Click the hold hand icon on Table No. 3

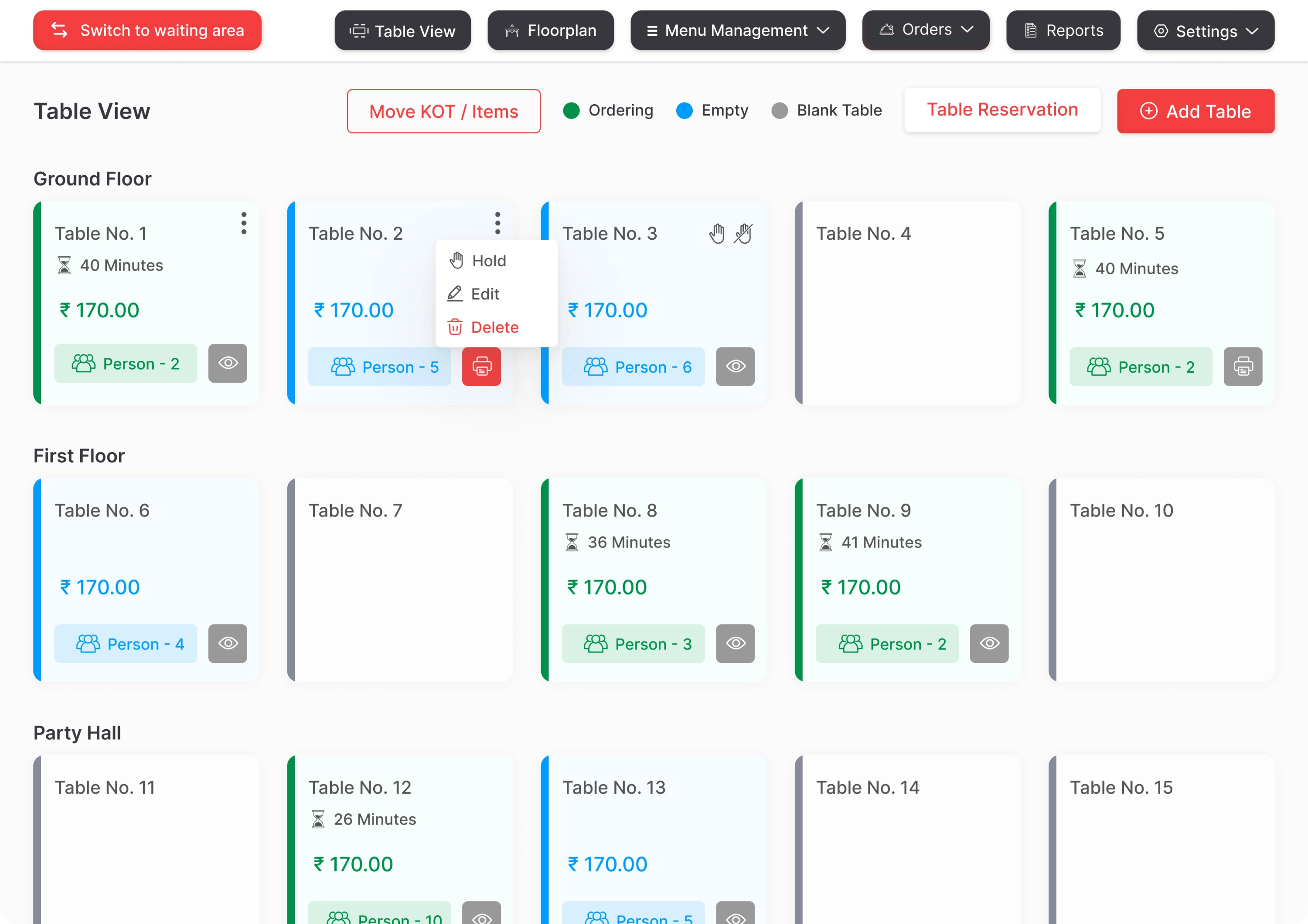717,234
